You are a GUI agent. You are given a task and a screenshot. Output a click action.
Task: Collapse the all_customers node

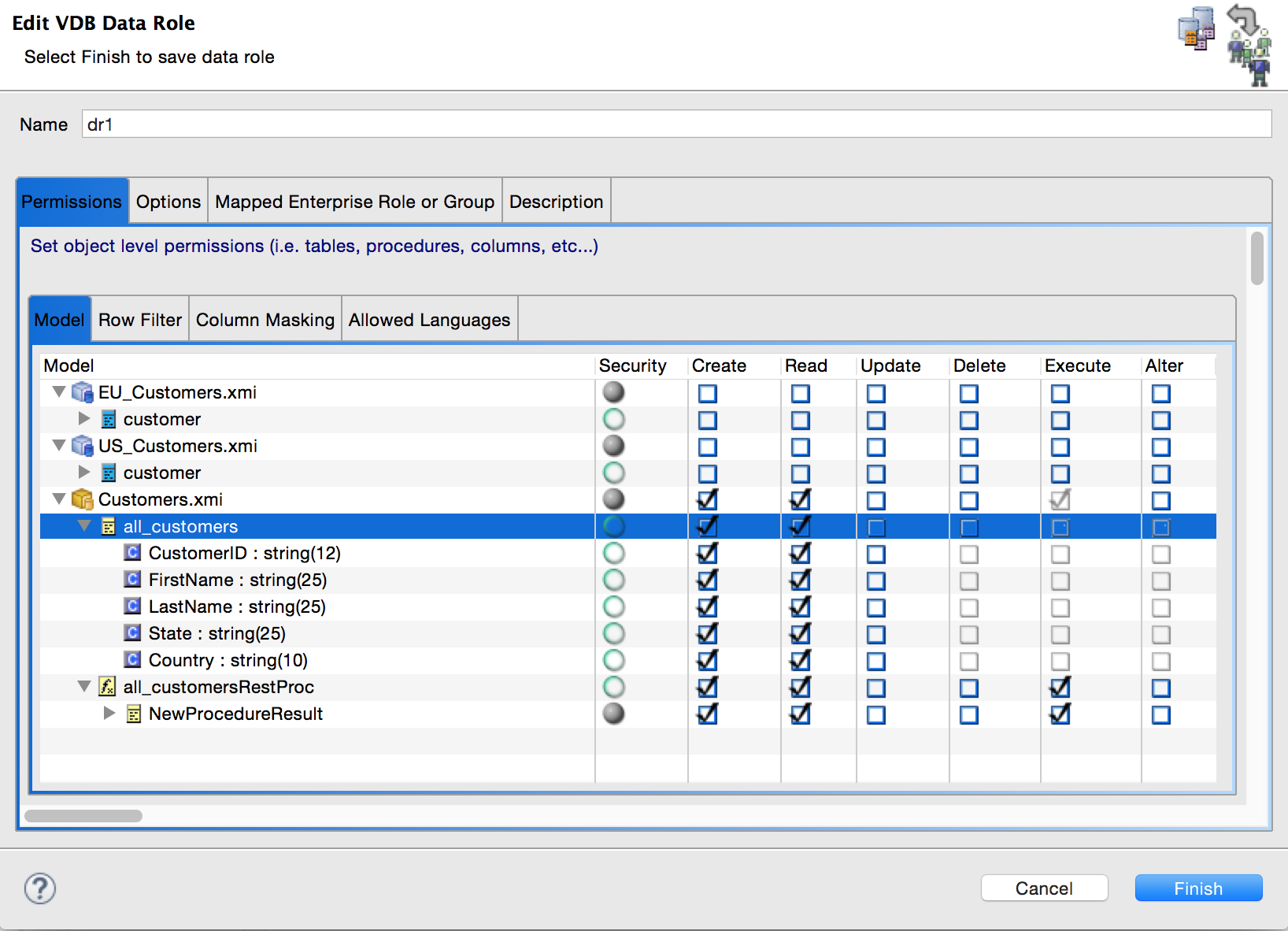[83, 526]
